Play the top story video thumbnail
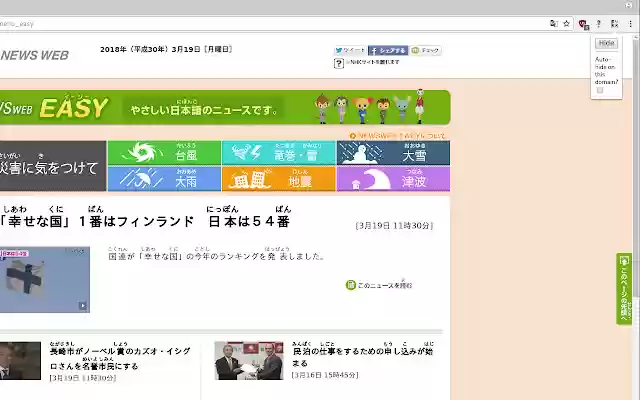The width and height of the screenshot is (640, 400). pos(44,280)
